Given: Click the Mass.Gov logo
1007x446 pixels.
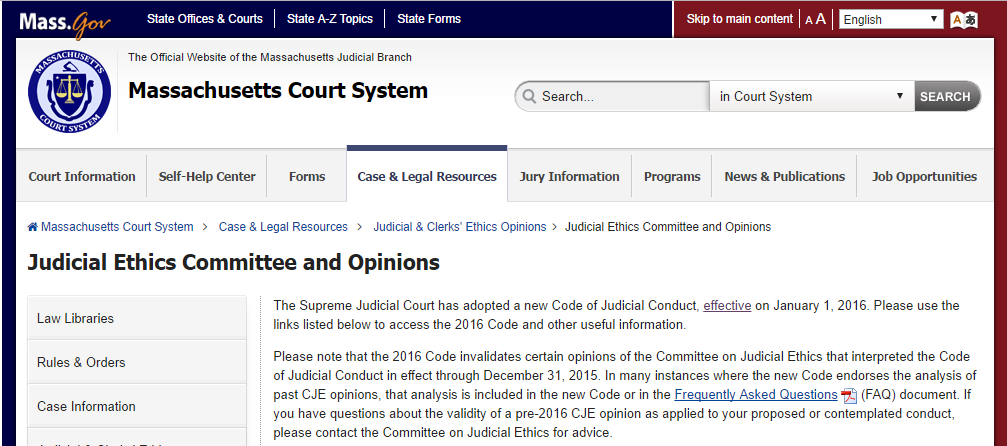Looking at the screenshot, I should pyautogui.click(x=65, y=24).
